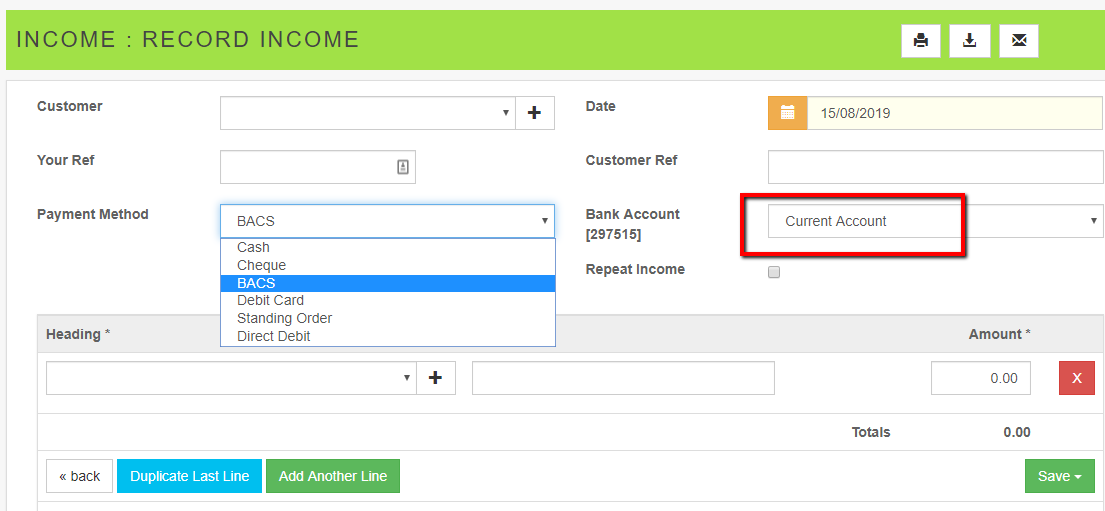The image size is (1105, 511).
Task: Select Cheque payment option
Action: (x=388, y=265)
